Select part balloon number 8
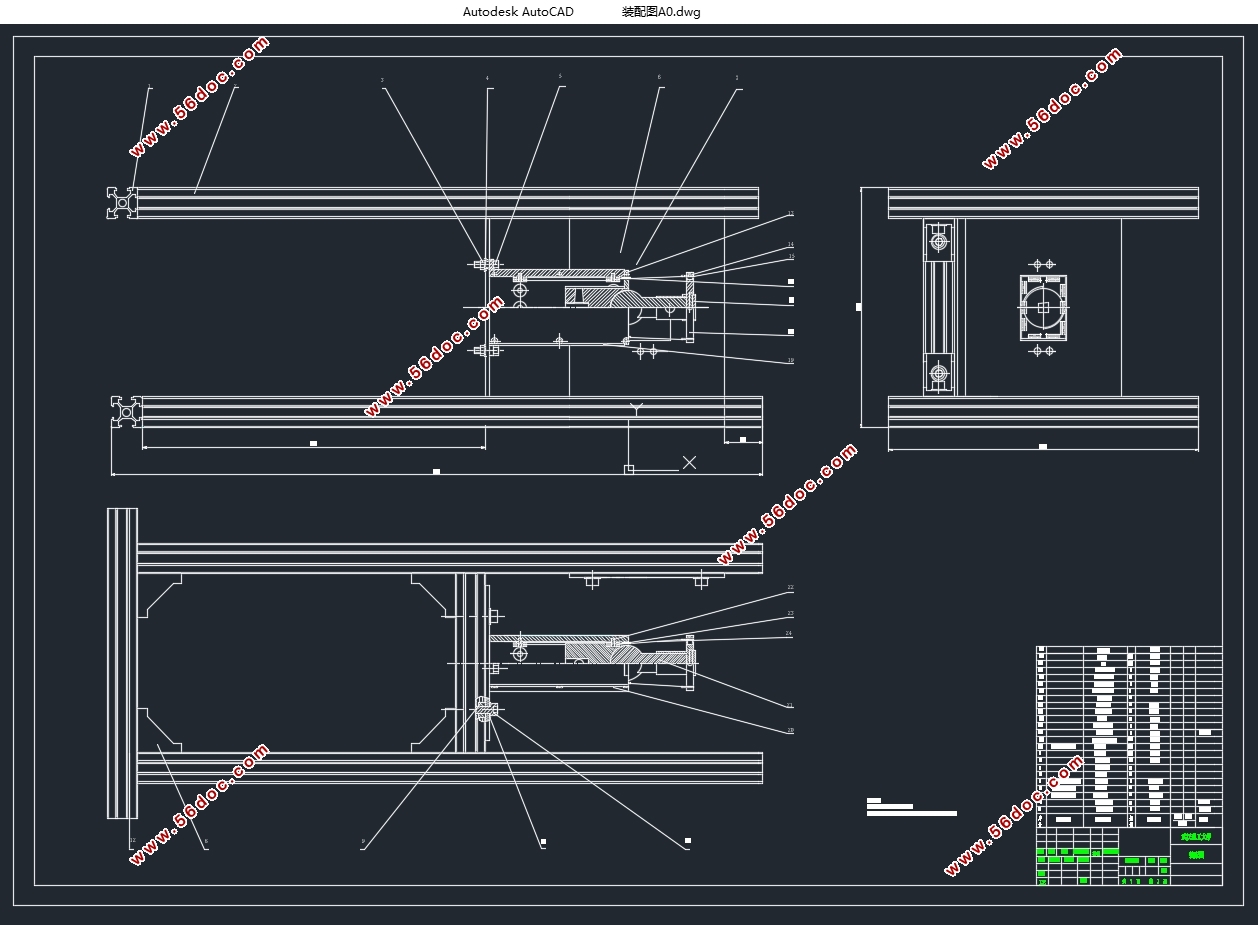The width and height of the screenshot is (1258, 925). 206,842
